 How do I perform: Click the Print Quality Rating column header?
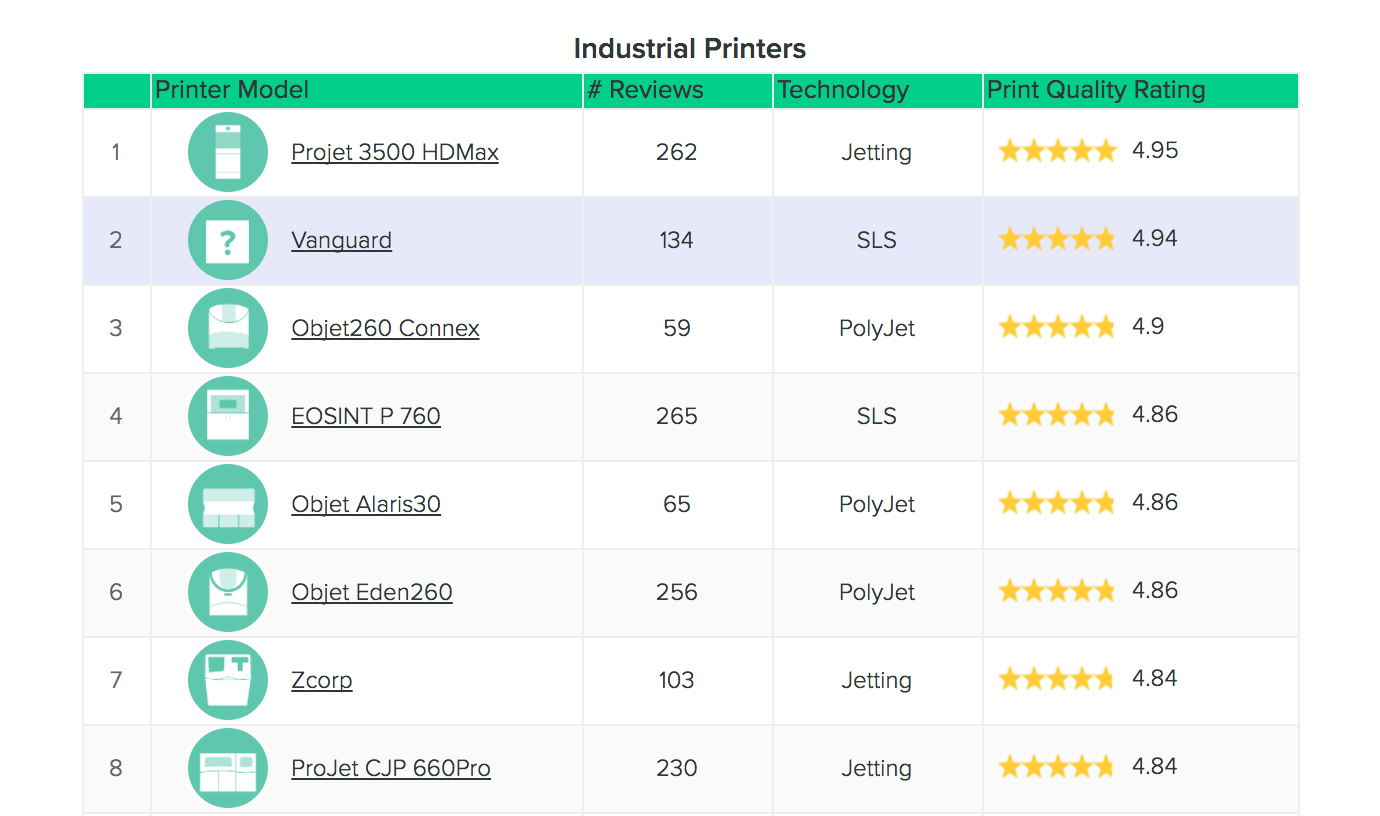[x=1096, y=90]
